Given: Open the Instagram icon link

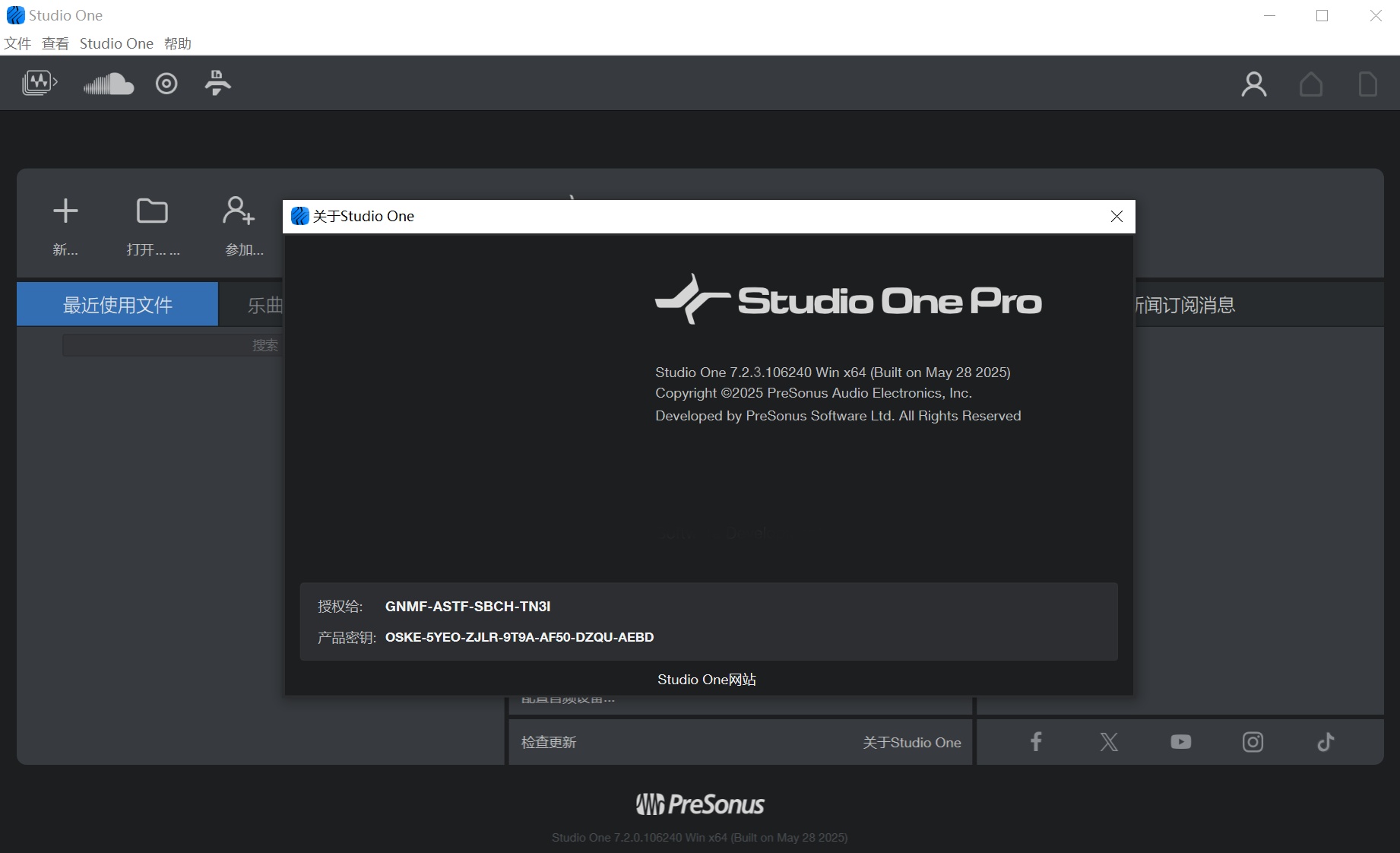Looking at the screenshot, I should (x=1253, y=742).
